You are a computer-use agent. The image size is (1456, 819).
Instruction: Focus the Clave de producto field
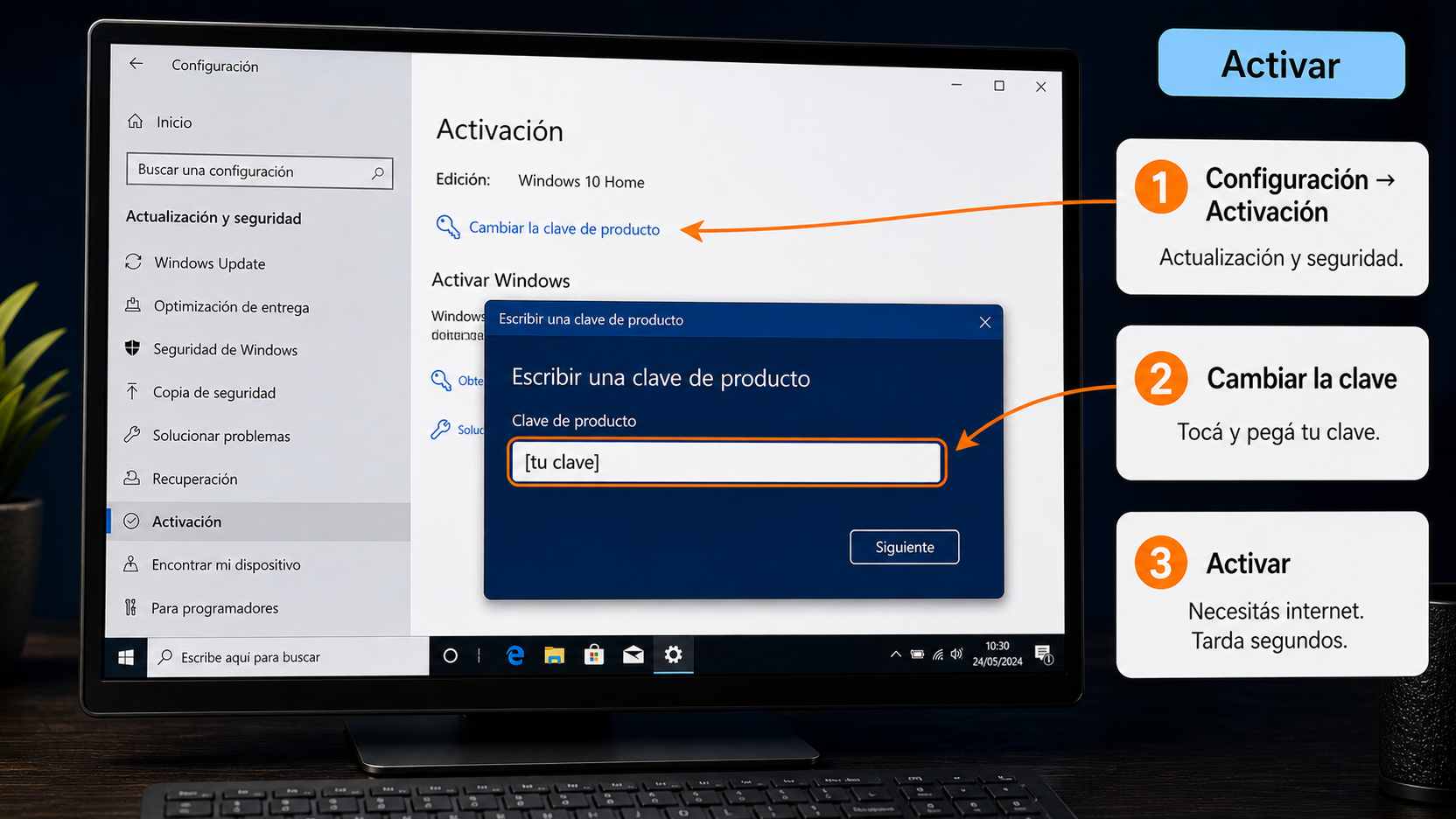coord(726,462)
